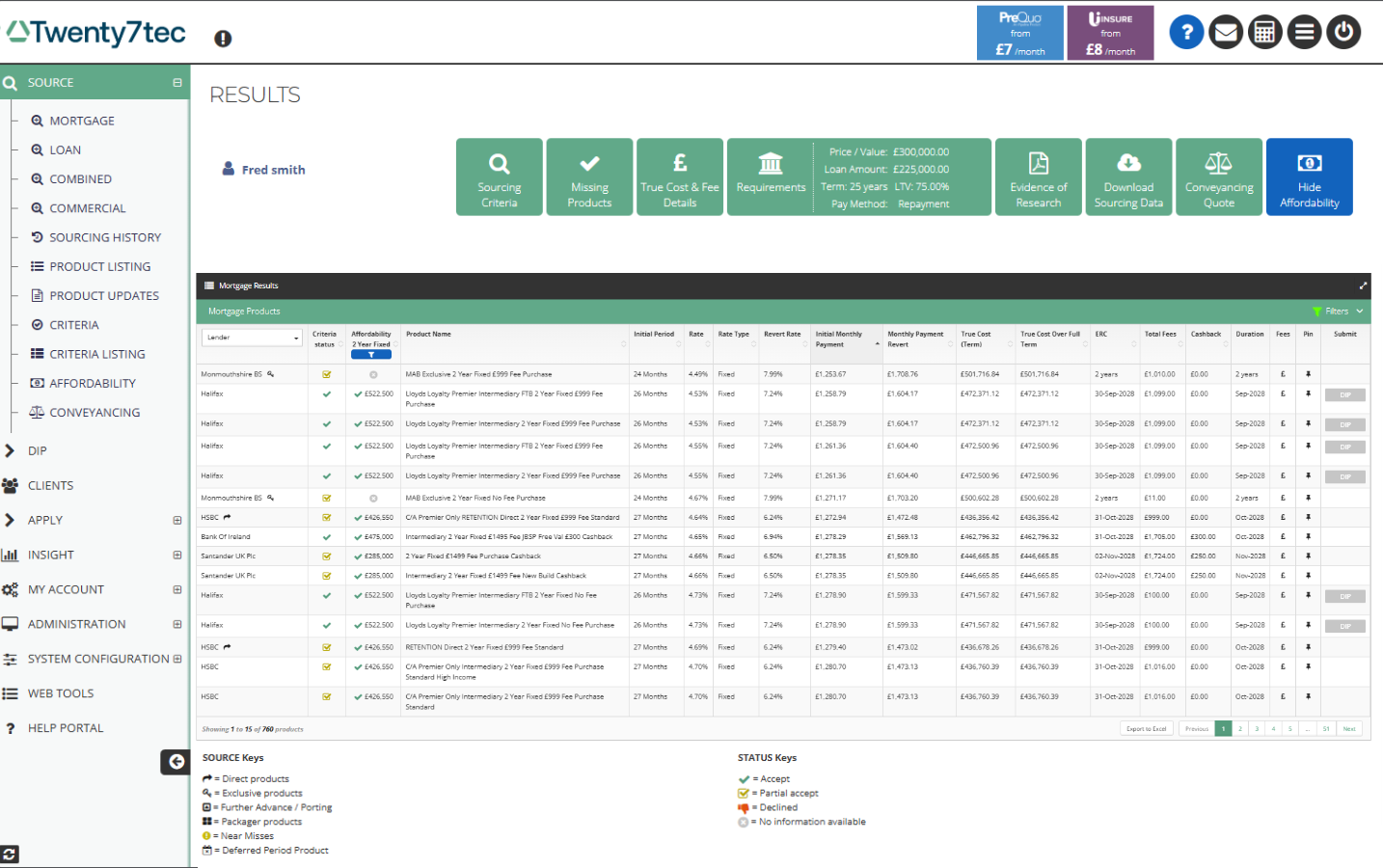Screen dimensions: 1383x868
Task: Expand the MY ACCOUNT sidebar section
Action: pyautogui.click(x=177, y=589)
